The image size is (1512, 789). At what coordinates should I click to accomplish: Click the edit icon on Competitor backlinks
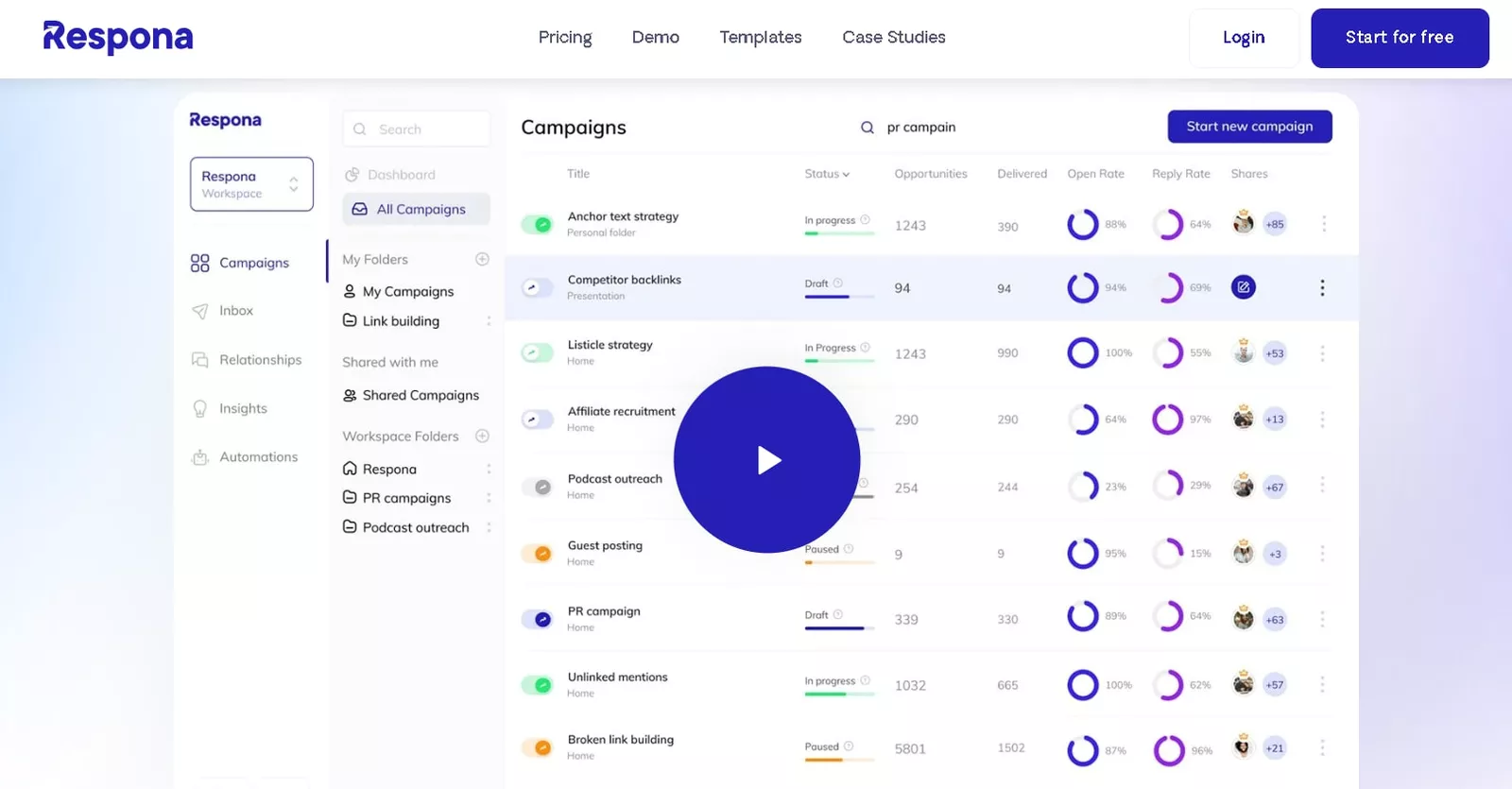pos(1244,287)
